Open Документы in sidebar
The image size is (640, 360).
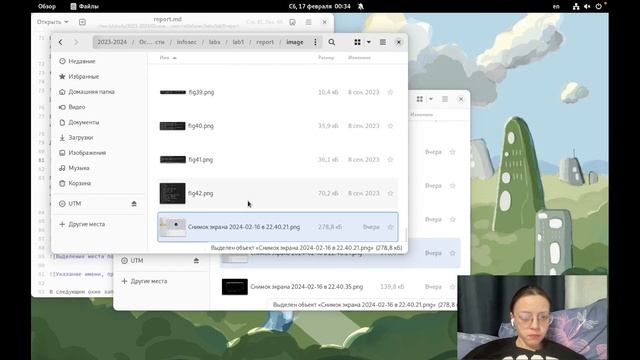(99, 122)
